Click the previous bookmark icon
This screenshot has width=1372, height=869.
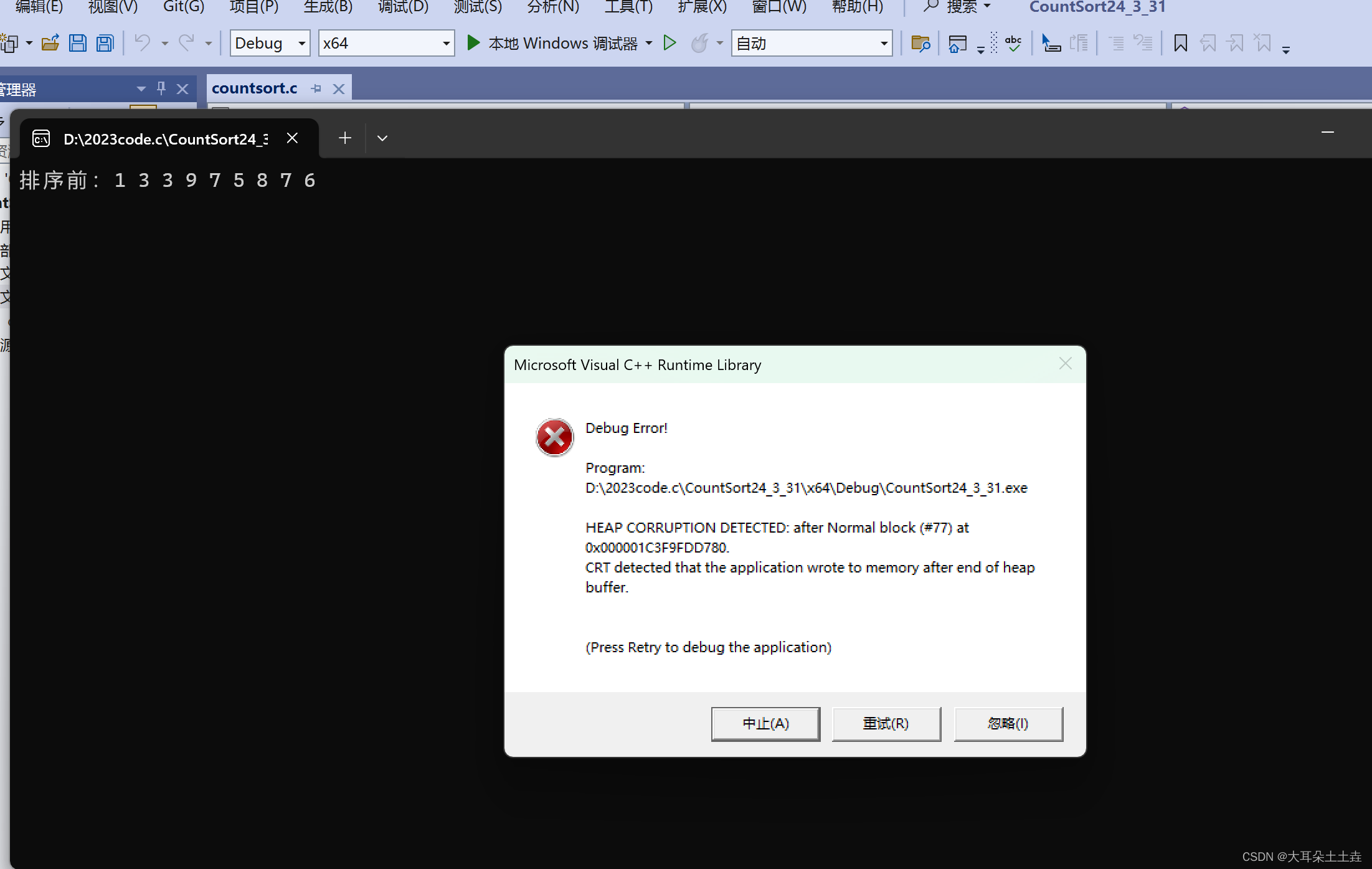tap(1208, 43)
